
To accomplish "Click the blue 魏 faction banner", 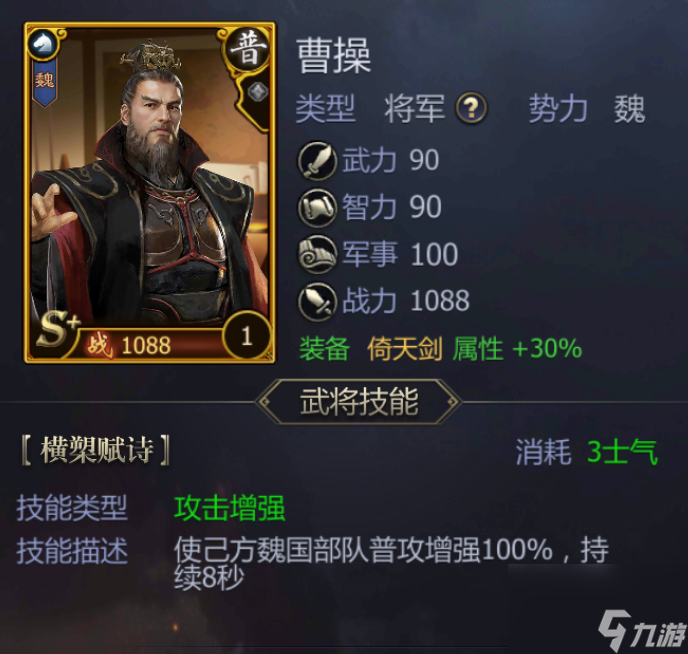I will pyautogui.click(x=44, y=82).
